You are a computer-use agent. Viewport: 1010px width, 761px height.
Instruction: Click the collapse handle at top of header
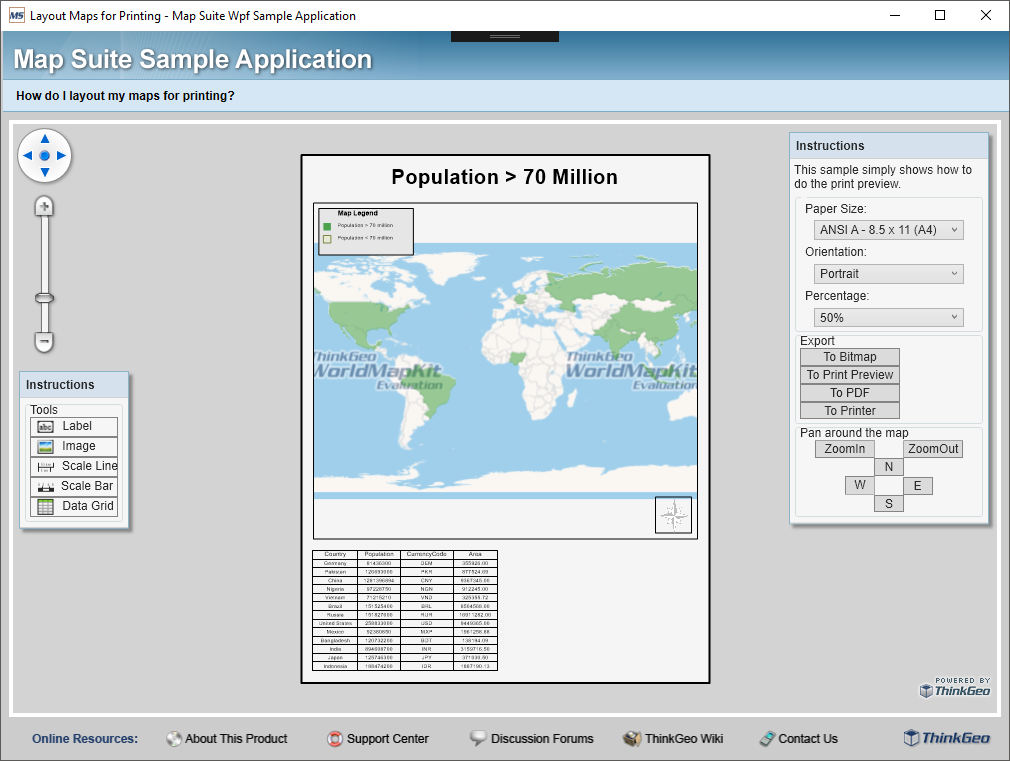point(505,37)
